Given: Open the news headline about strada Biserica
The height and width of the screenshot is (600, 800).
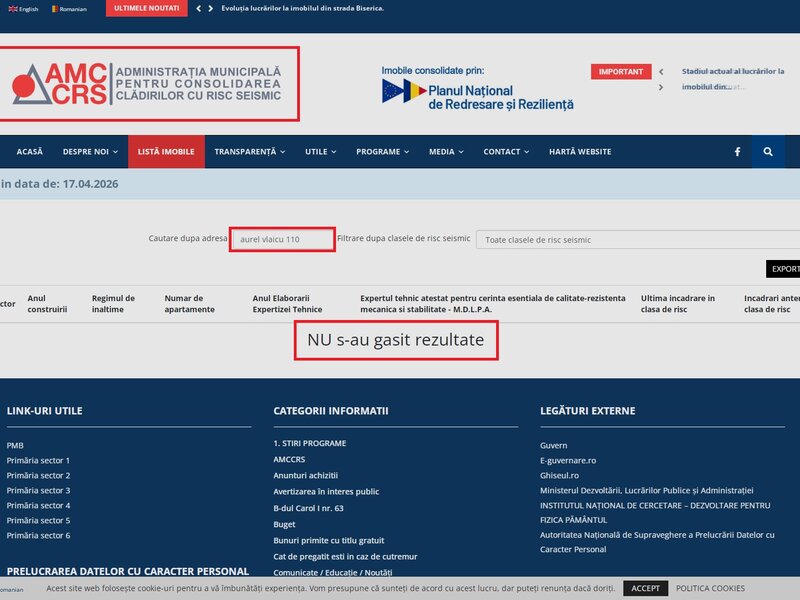Looking at the screenshot, I should point(303,8).
